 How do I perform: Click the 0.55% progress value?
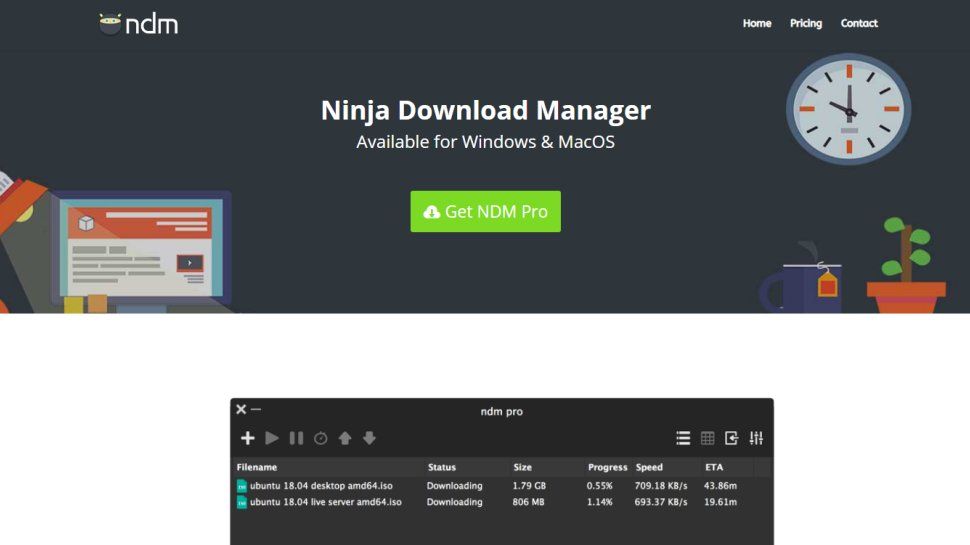(x=599, y=486)
